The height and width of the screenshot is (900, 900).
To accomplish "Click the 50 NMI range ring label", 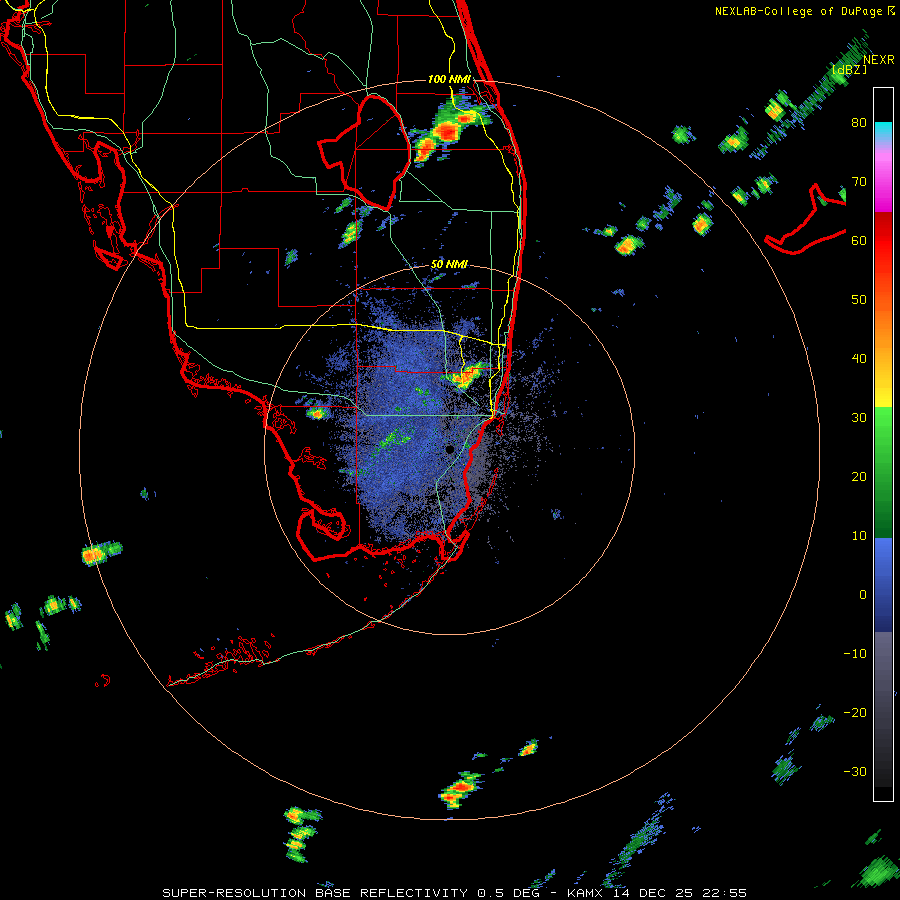I will [449, 264].
